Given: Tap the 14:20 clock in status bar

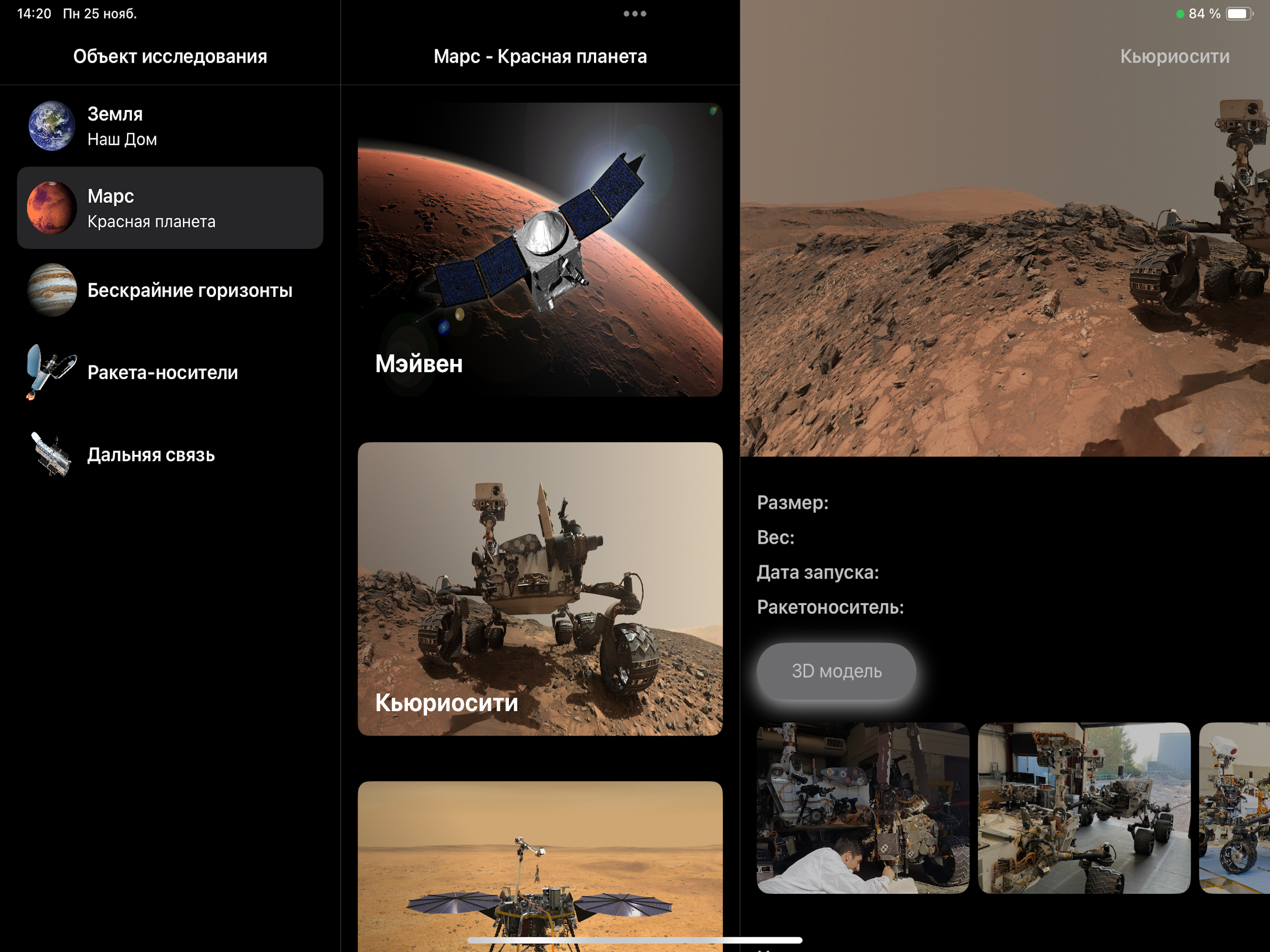Looking at the screenshot, I should [34, 14].
